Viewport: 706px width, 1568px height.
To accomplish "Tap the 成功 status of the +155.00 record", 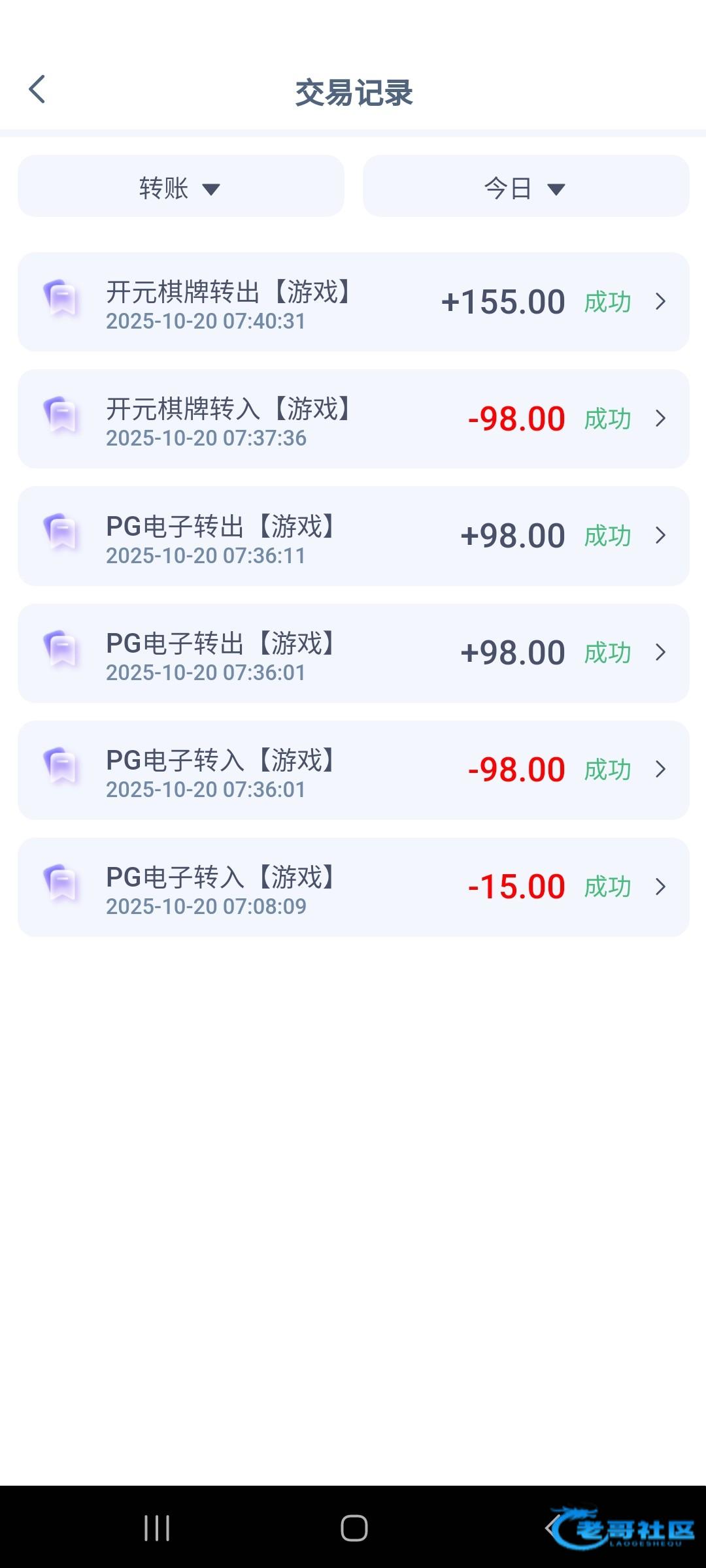I will click(x=607, y=302).
